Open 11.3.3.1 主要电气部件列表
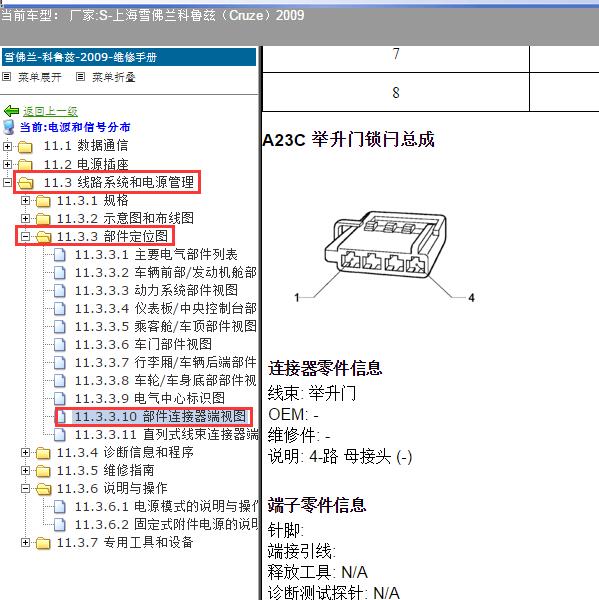This screenshot has height=600, width=599. [x=156, y=254]
